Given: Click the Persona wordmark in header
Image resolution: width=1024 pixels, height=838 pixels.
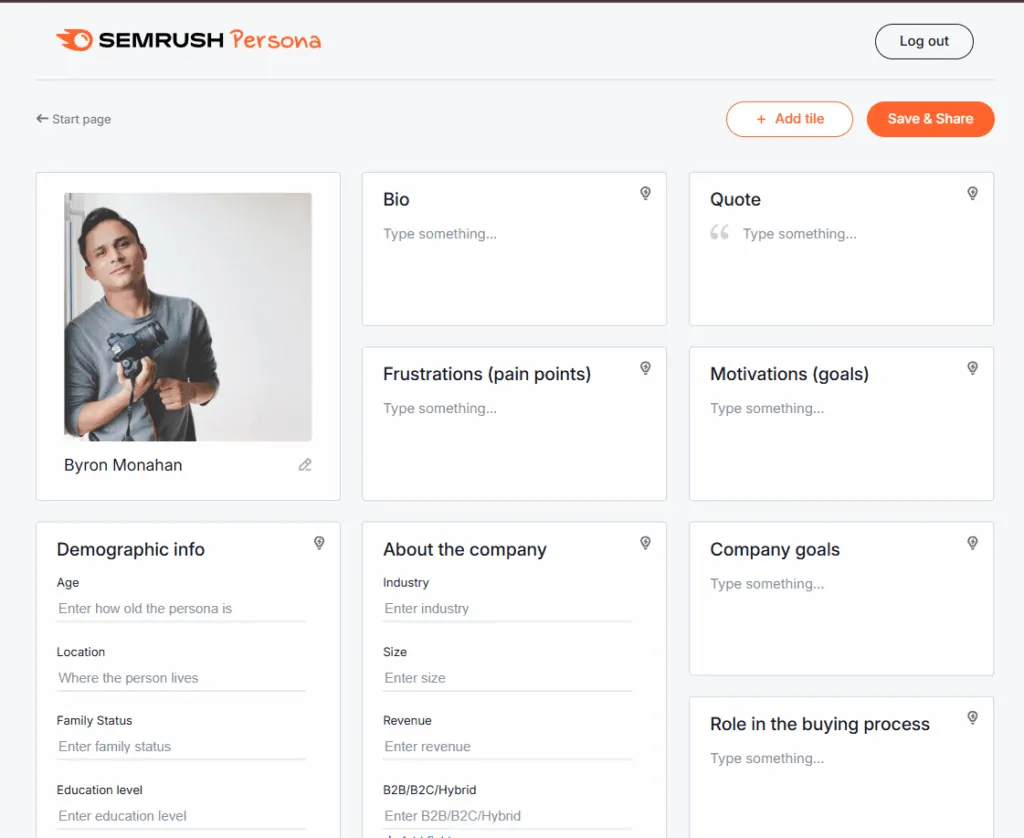Looking at the screenshot, I should (x=276, y=40).
